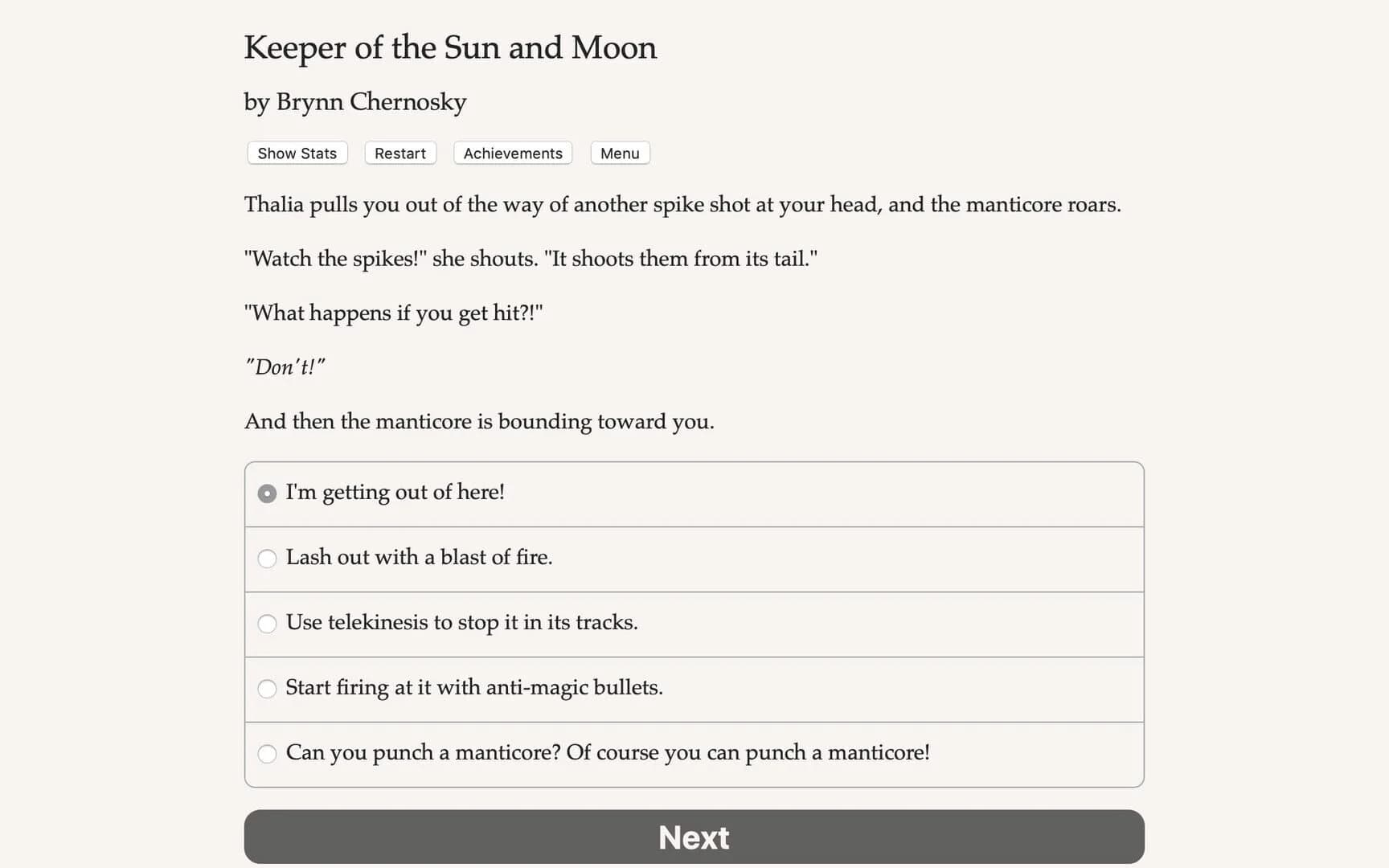Pick "Use telekinesis to stop it in its tracks"
The height and width of the screenshot is (868, 1389).
point(462,623)
